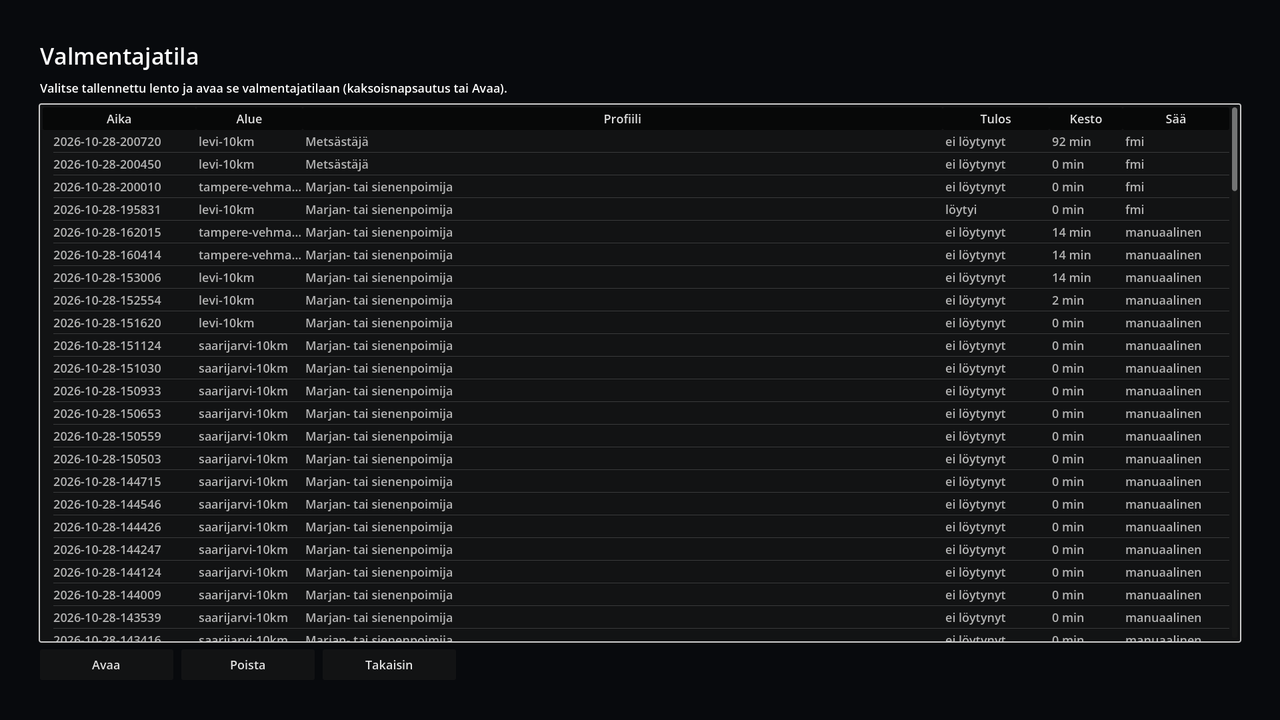Viewport: 1280px width, 720px height.
Task: Select flight 2026-10-28-144715
Action: 641,482
